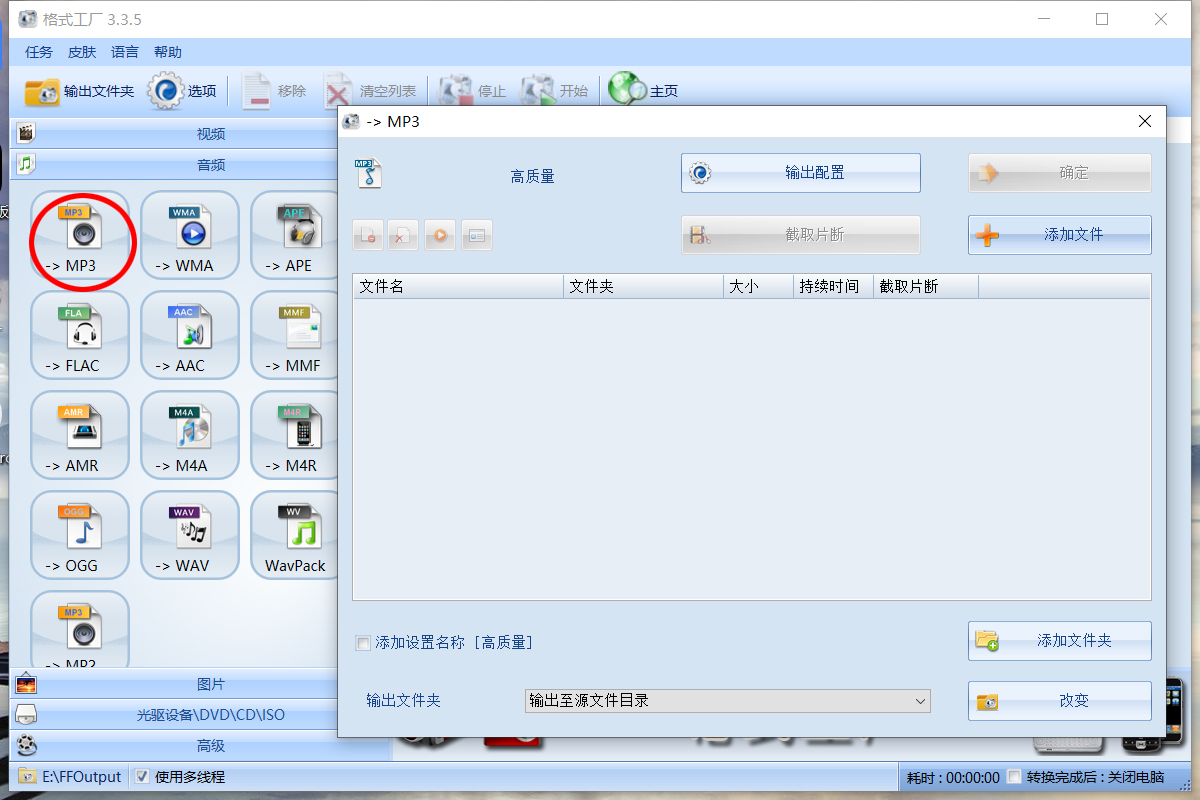Select the FLAC conversion icon
Image resolution: width=1200 pixels, height=800 pixels.
click(x=80, y=335)
